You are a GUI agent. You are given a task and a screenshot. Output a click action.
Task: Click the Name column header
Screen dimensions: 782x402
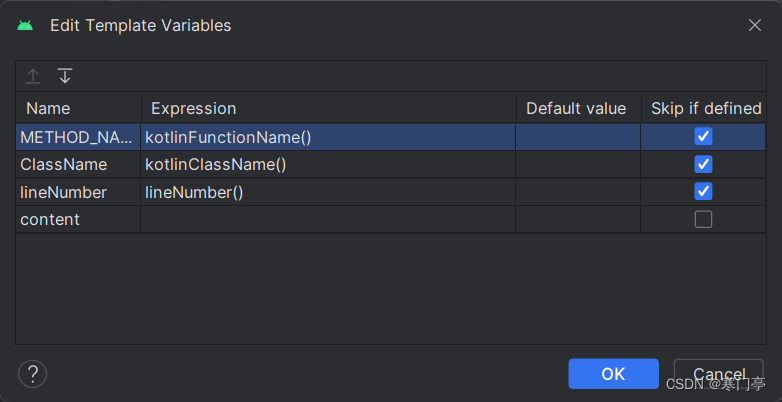48,108
